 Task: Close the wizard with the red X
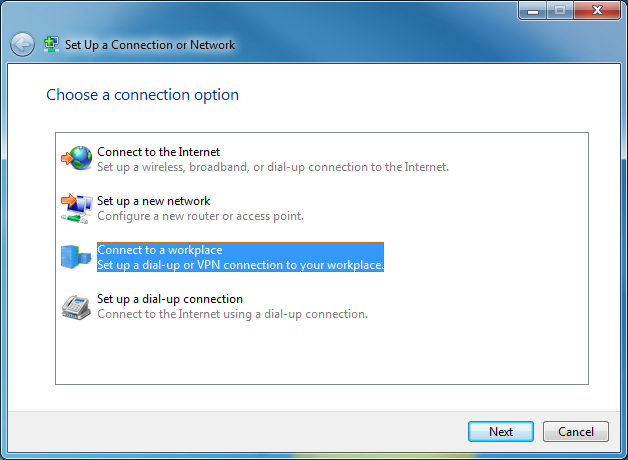(x=597, y=10)
